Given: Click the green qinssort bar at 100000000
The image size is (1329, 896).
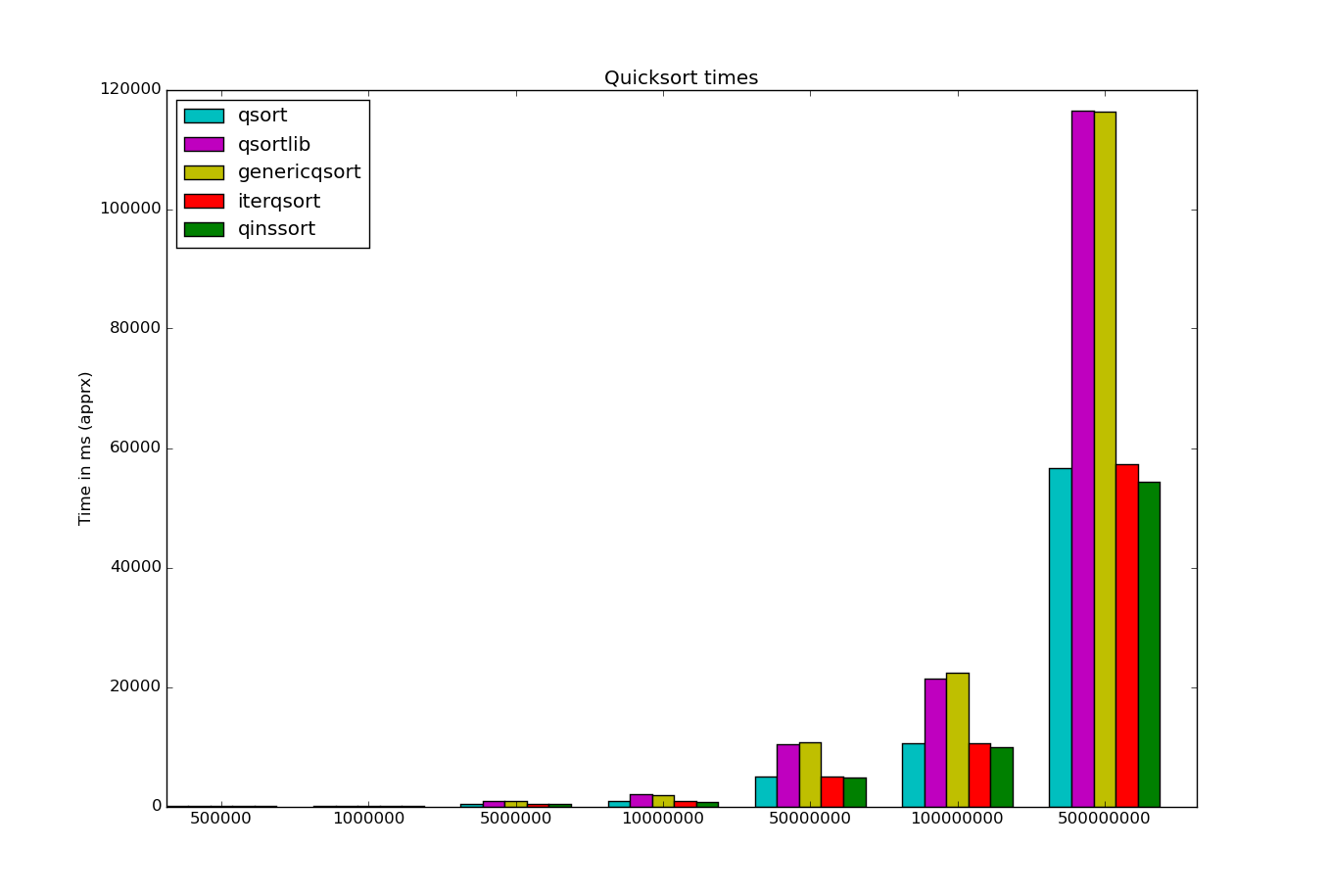Looking at the screenshot, I should (x=1002, y=777).
